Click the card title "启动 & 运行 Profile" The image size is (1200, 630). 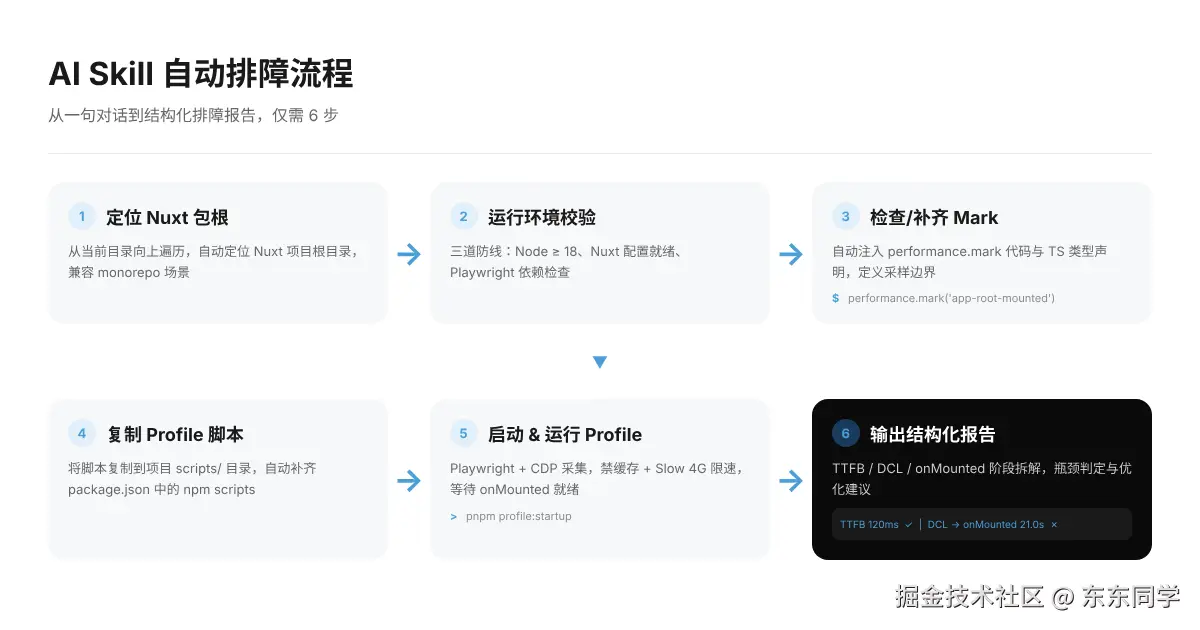[x=565, y=434]
